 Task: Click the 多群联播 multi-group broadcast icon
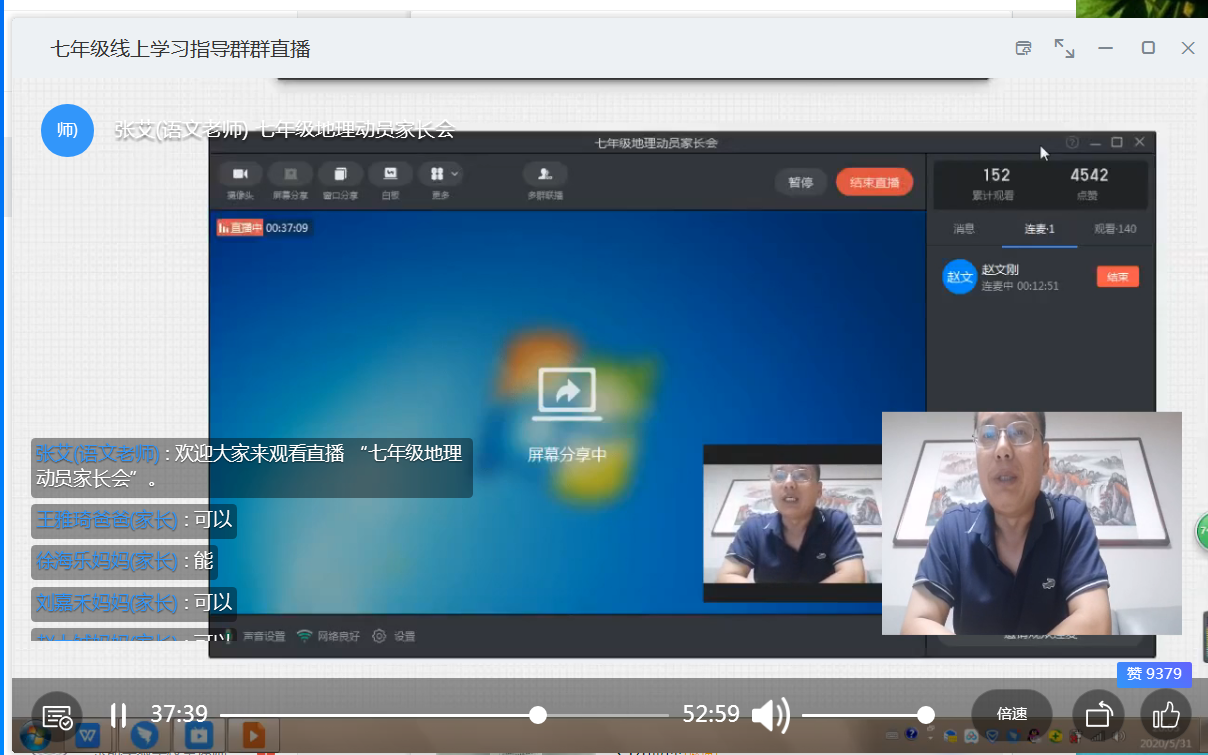pyautogui.click(x=545, y=175)
